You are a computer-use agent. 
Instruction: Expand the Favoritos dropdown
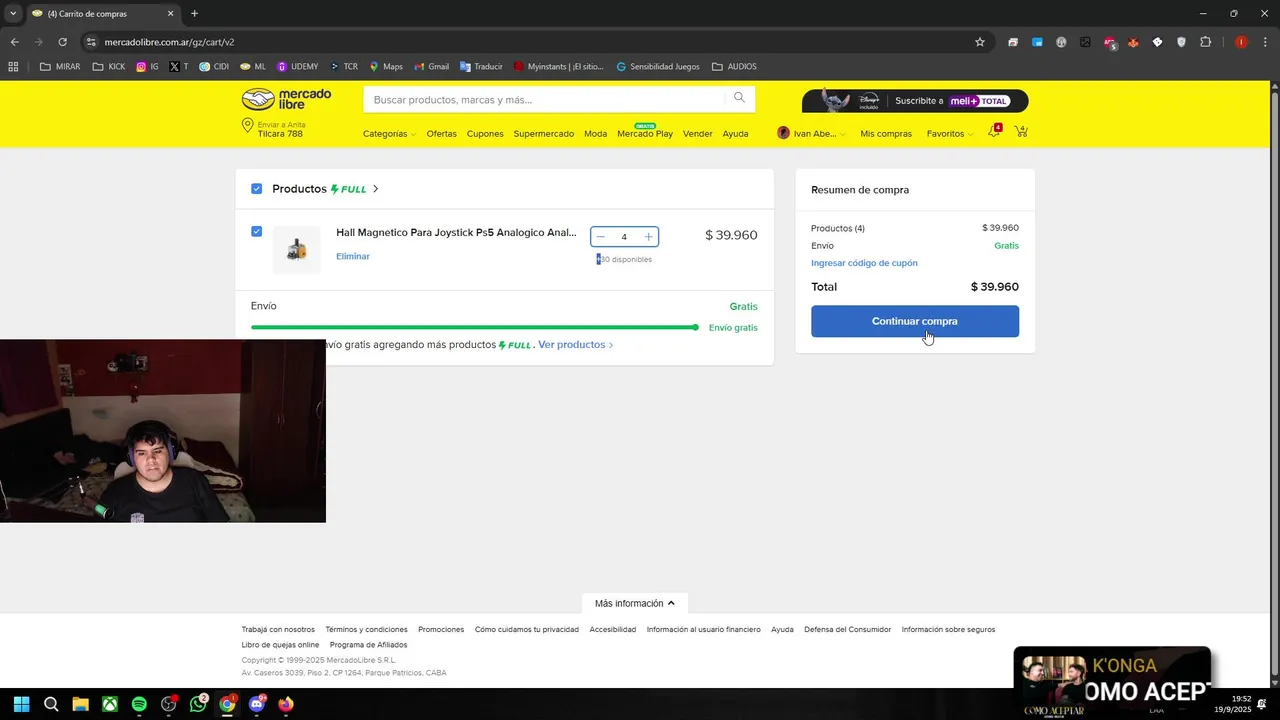pos(950,134)
